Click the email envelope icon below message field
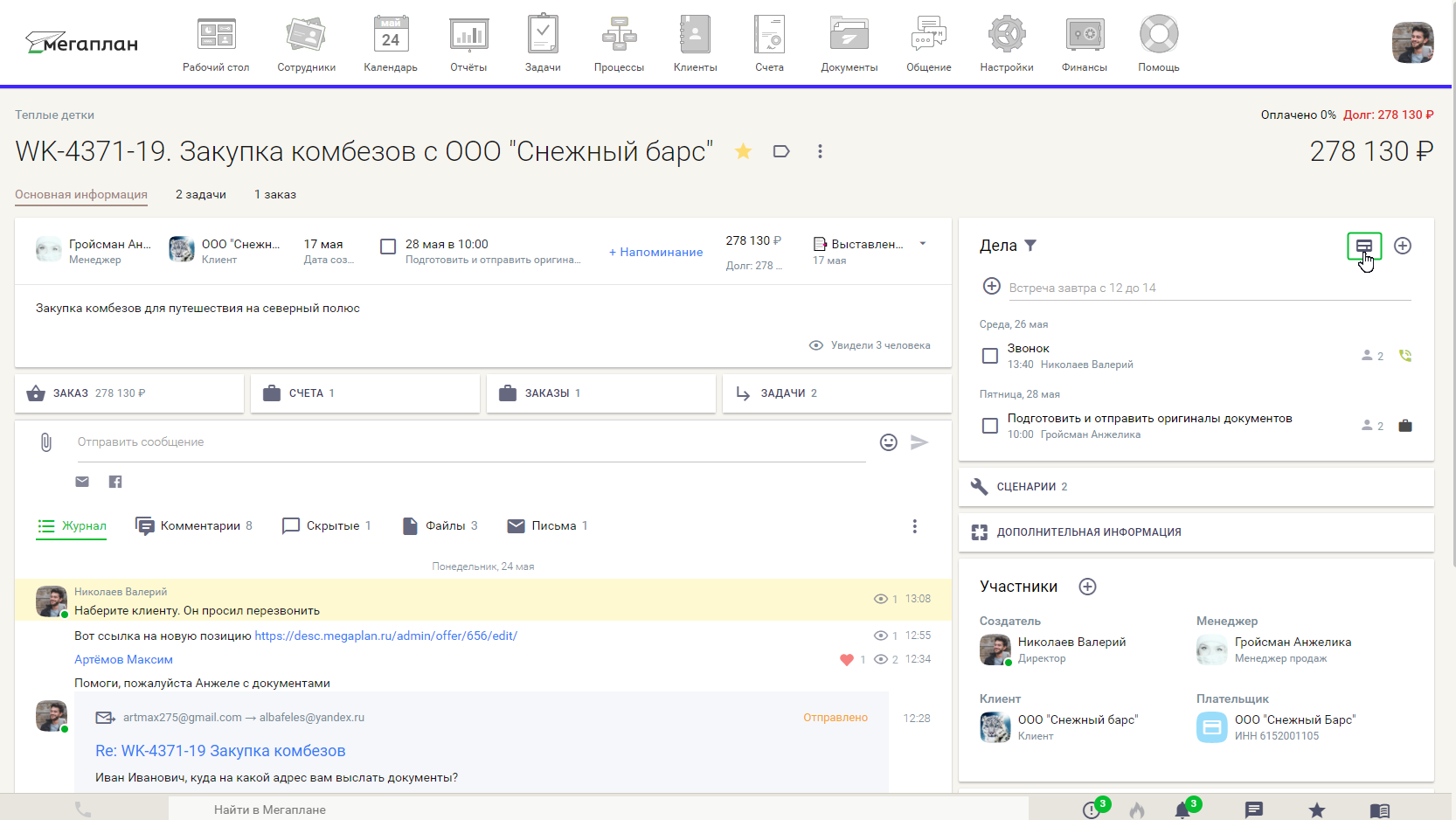Viewport: 1456px width, 820px height. pyautogui.click(x=82, y=482)
